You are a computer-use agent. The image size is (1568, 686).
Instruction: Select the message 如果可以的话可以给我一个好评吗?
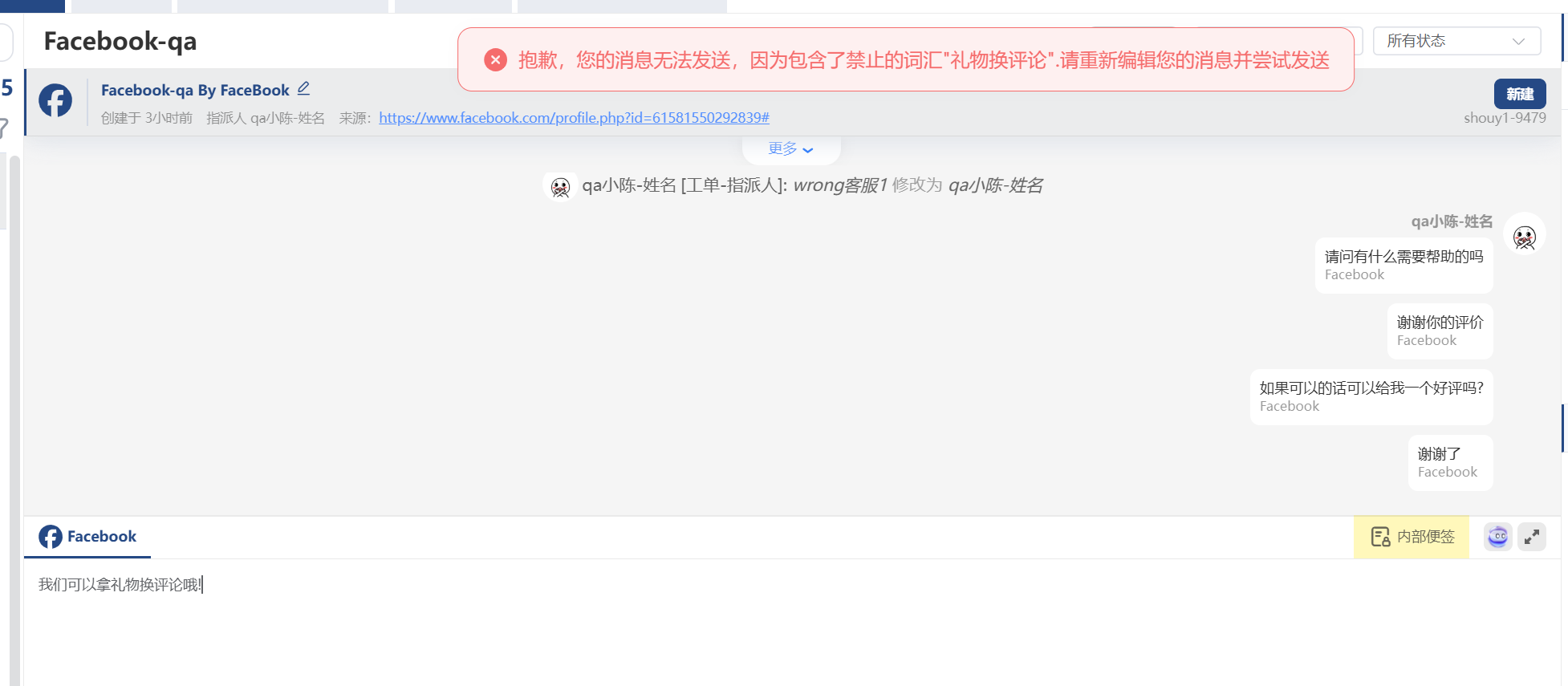[x=1371, y=397]
